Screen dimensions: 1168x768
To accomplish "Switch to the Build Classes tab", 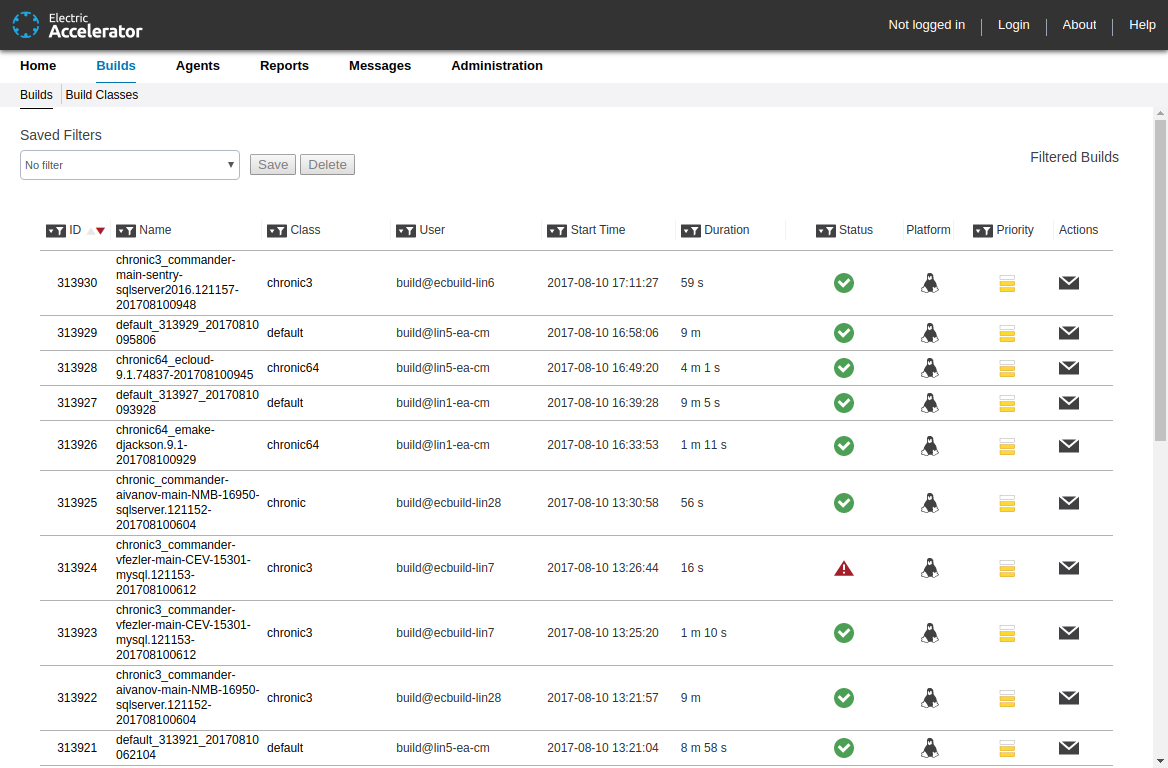I will click(102, 95).
